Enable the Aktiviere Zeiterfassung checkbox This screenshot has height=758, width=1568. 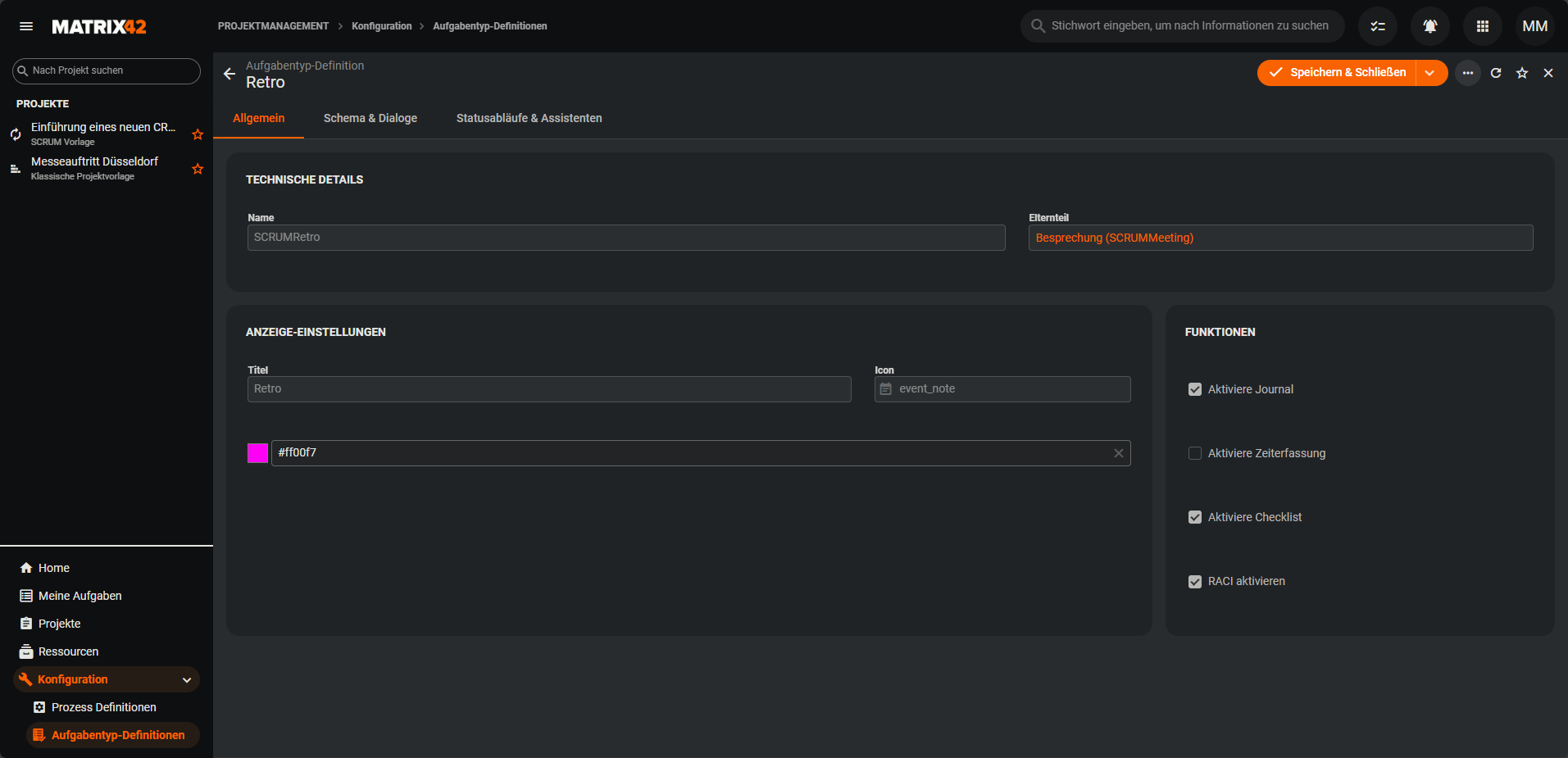tap(1194, 453)
